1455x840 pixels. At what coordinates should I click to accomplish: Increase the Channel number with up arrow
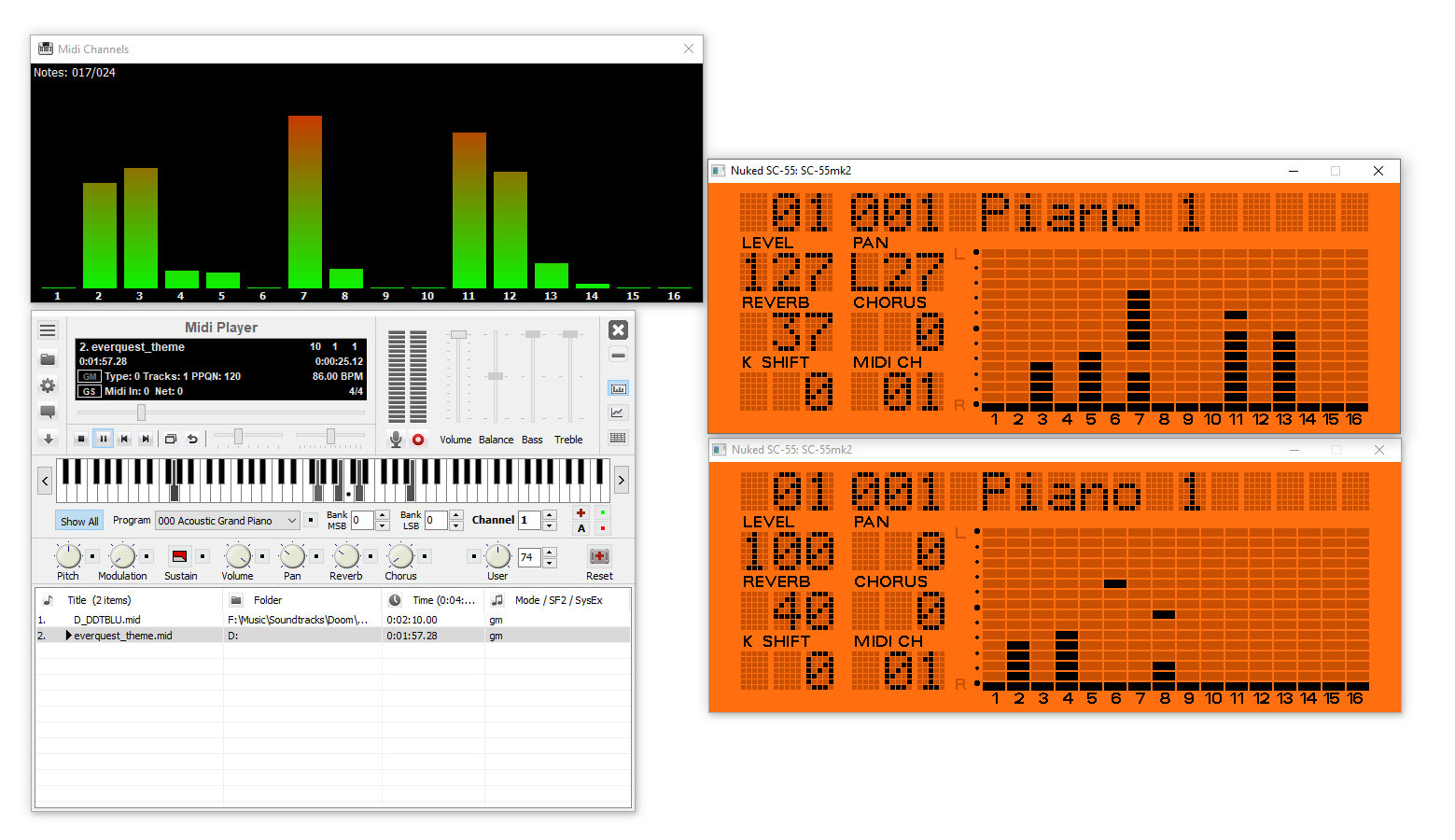click(550, 515)
